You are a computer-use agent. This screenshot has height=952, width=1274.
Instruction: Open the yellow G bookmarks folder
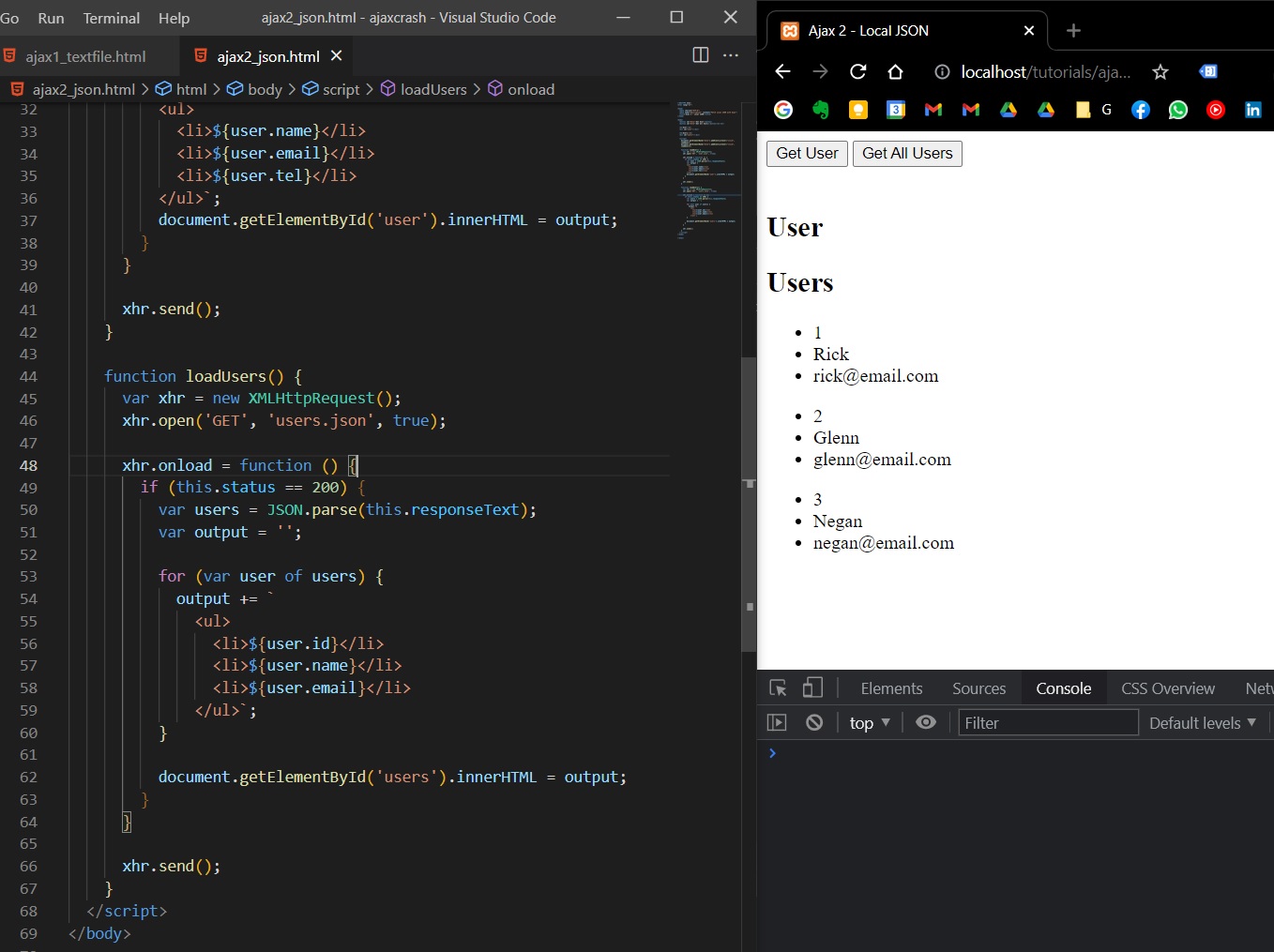(x=1093, y=110)
